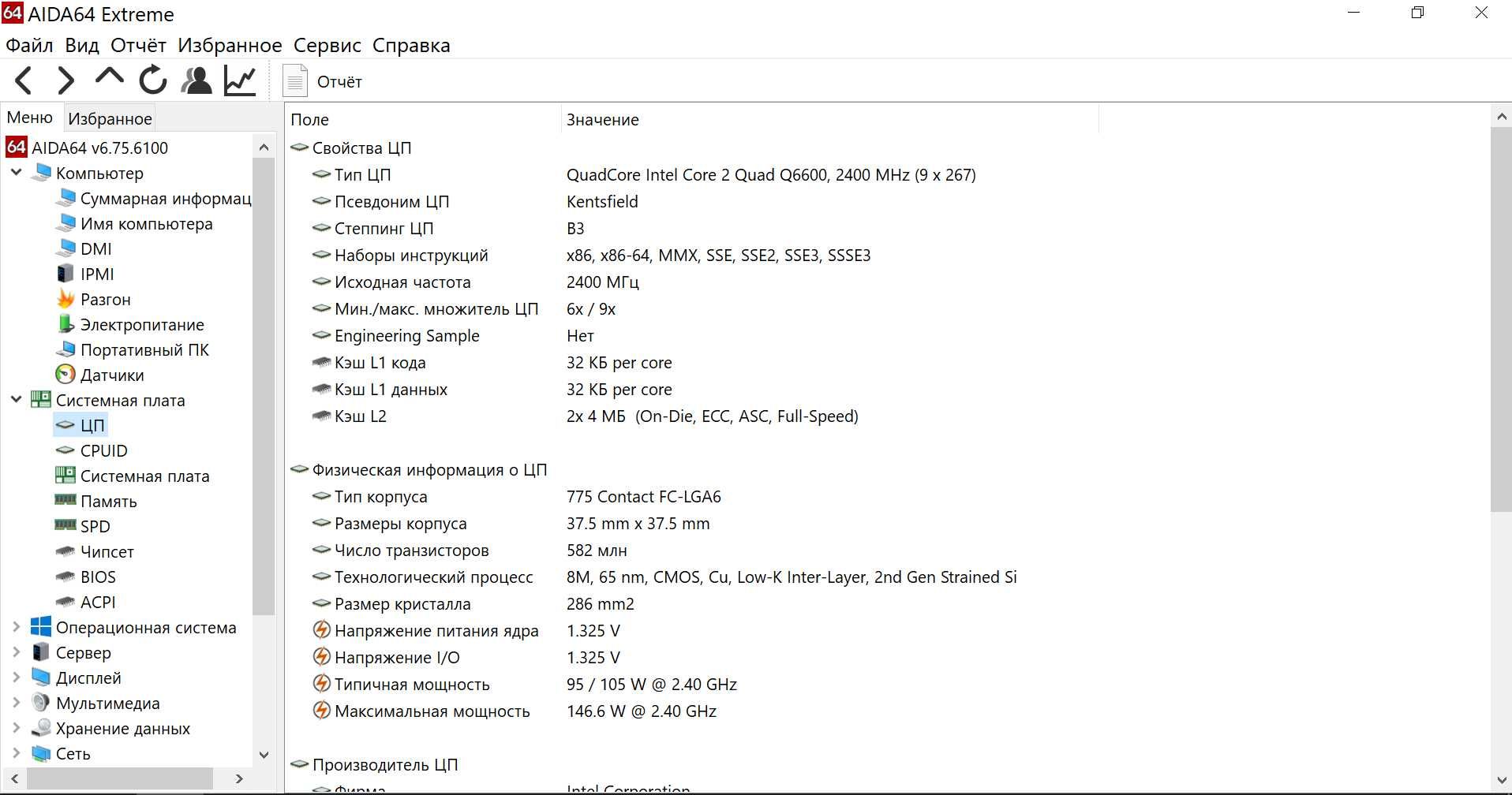
Task: Click the tree pane scroll-down arrow
Action: tap(264, 754)
